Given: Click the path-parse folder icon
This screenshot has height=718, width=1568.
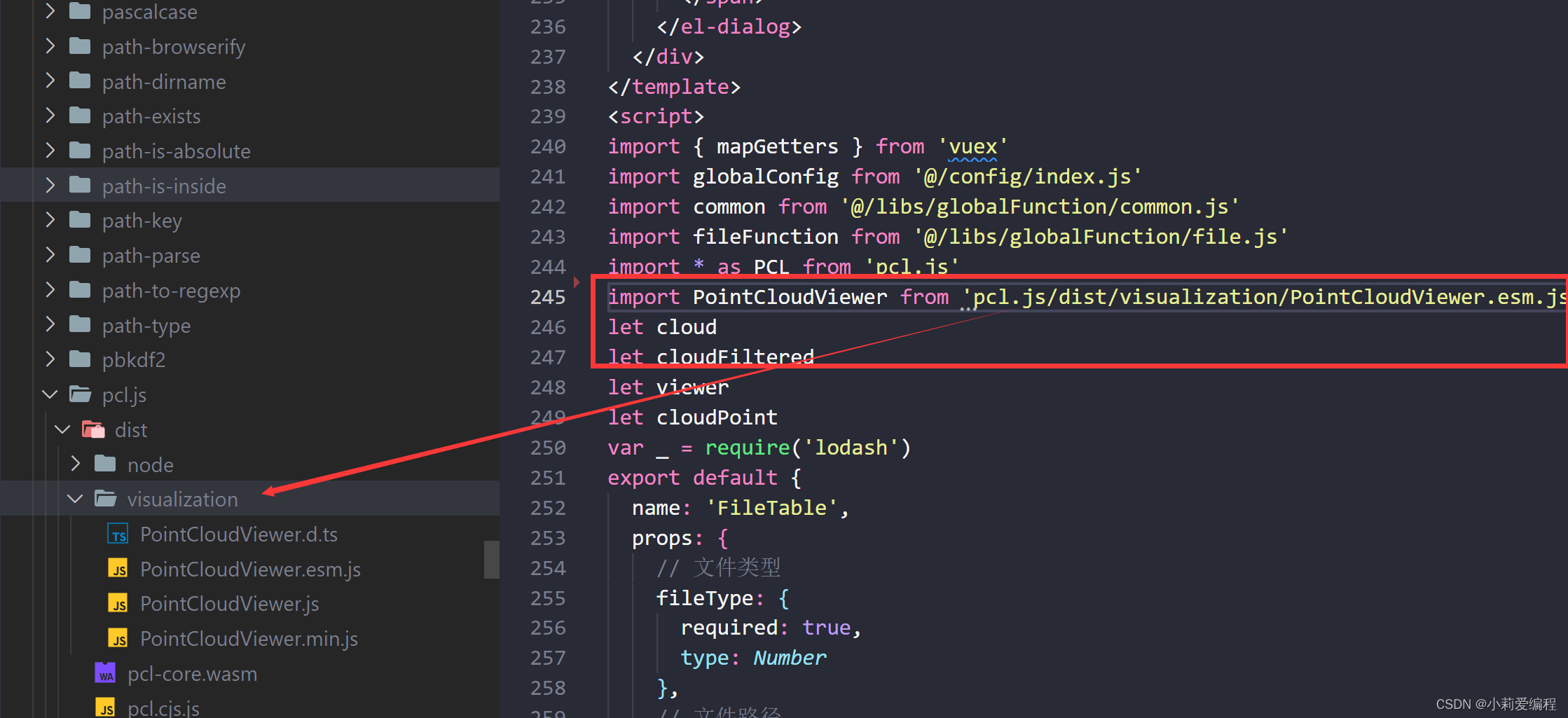Looking at the screenshot, I should [x=80, y=255].
